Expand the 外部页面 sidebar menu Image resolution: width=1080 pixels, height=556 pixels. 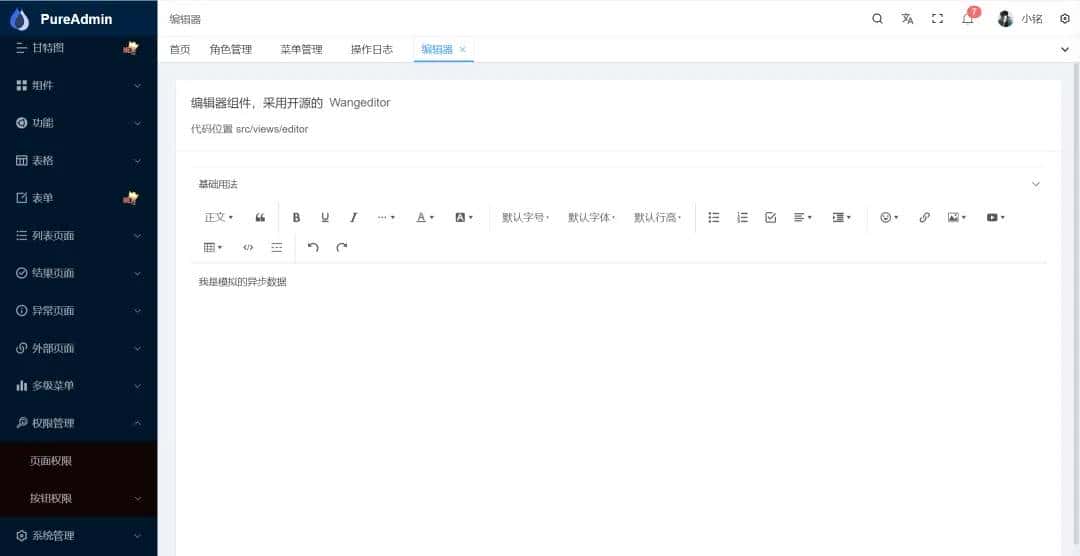[x=79, y=348]
